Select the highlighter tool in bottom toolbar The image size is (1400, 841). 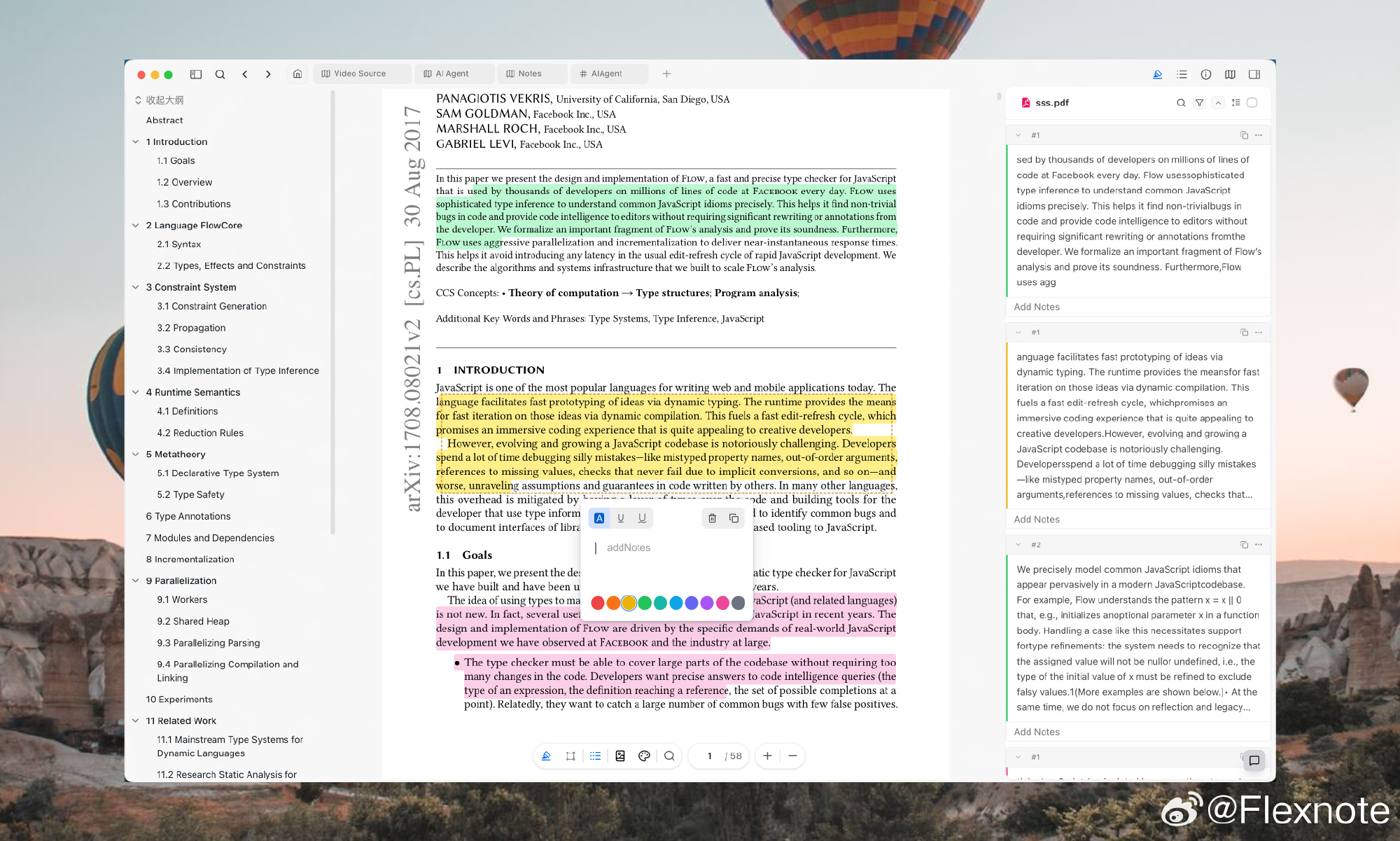546,756
